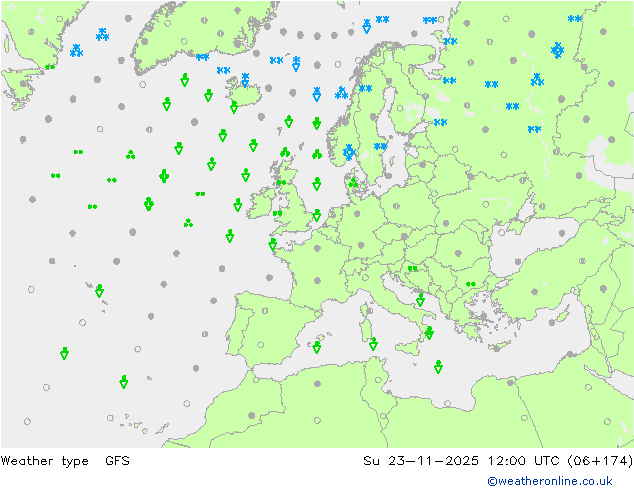634x490 pixels.
Task: Click the 'GFS' model label
Action: click(117, 460)
